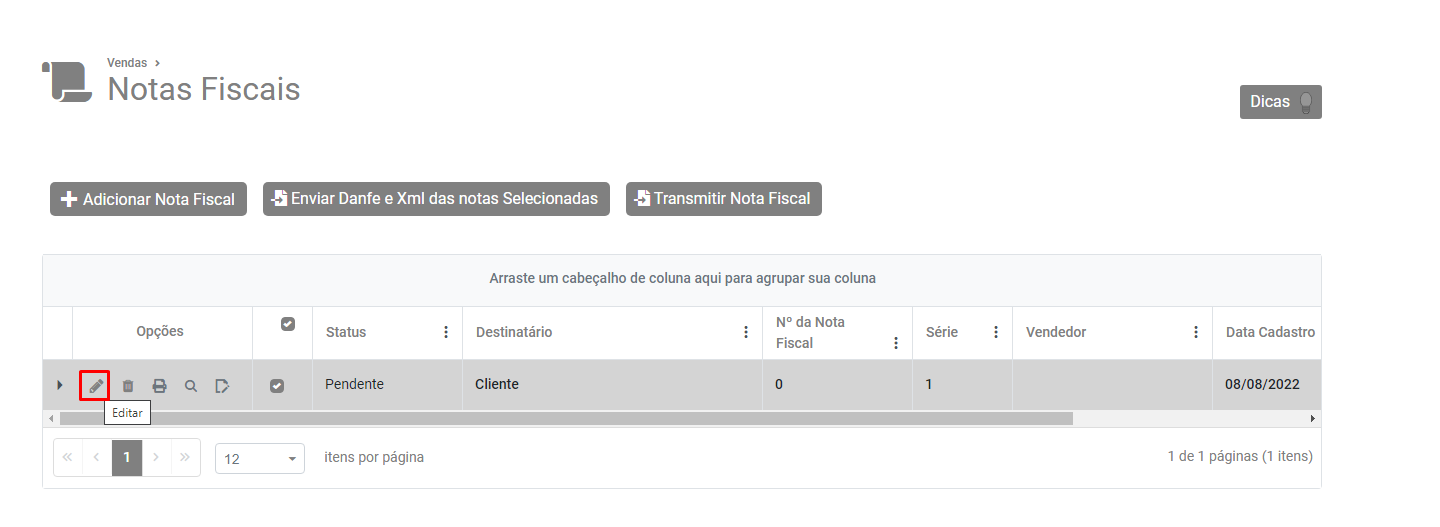Click Transmitir Nota Fiscal button
The height and width of the screenshot is (527, 1440).
point(723,198)
